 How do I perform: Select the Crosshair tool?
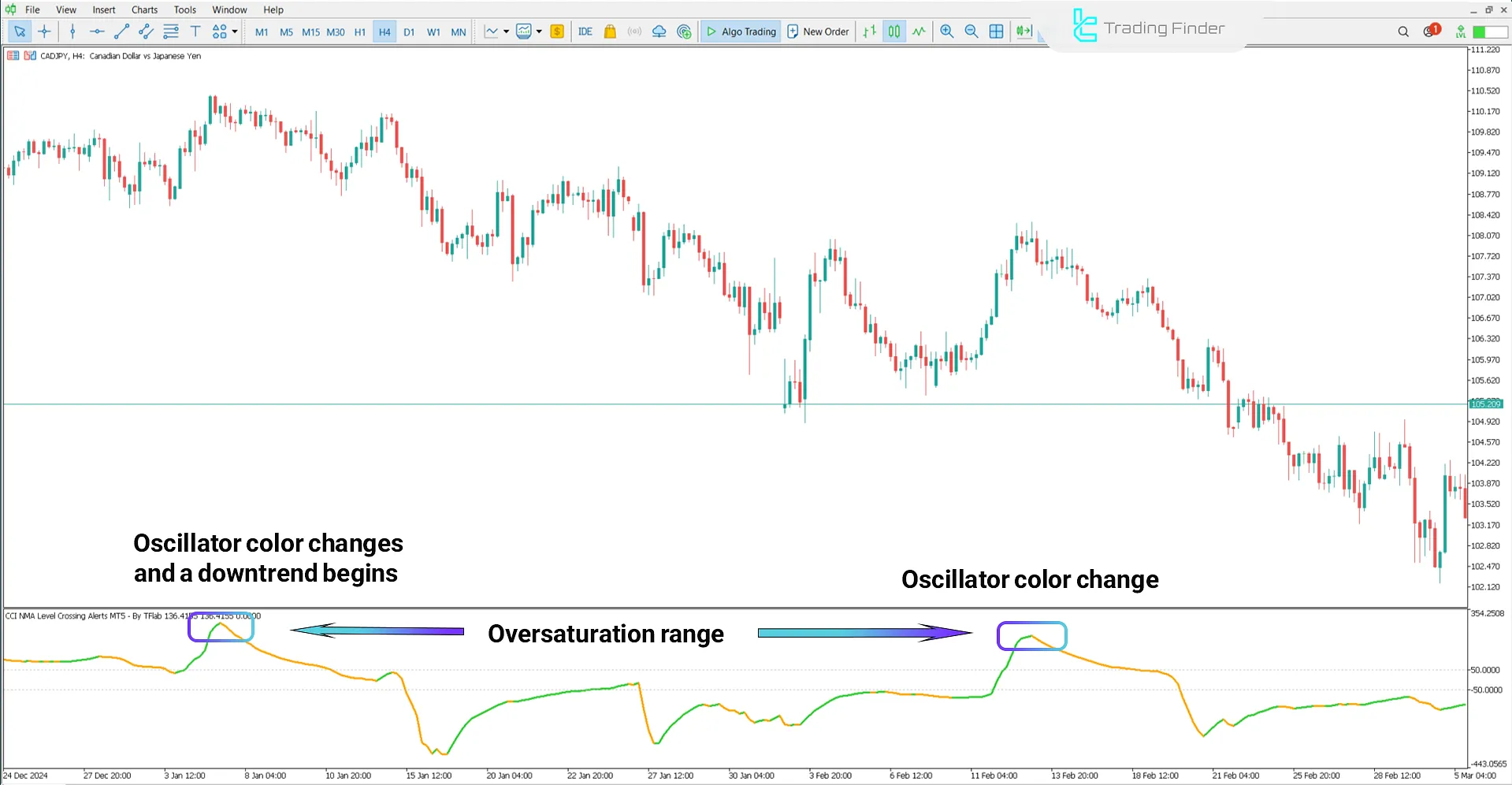pos(44,32)
